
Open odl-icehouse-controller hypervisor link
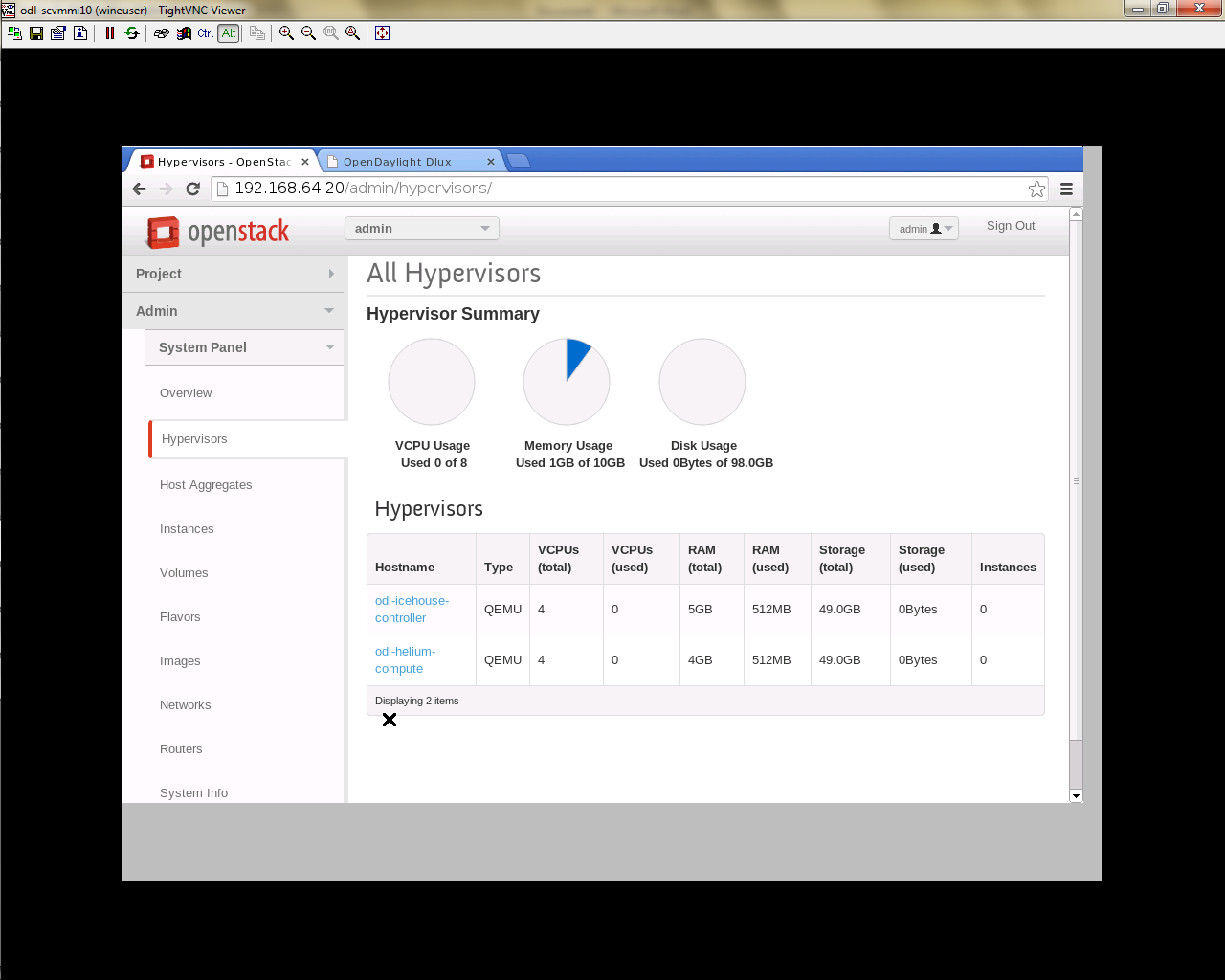(412, 610)
